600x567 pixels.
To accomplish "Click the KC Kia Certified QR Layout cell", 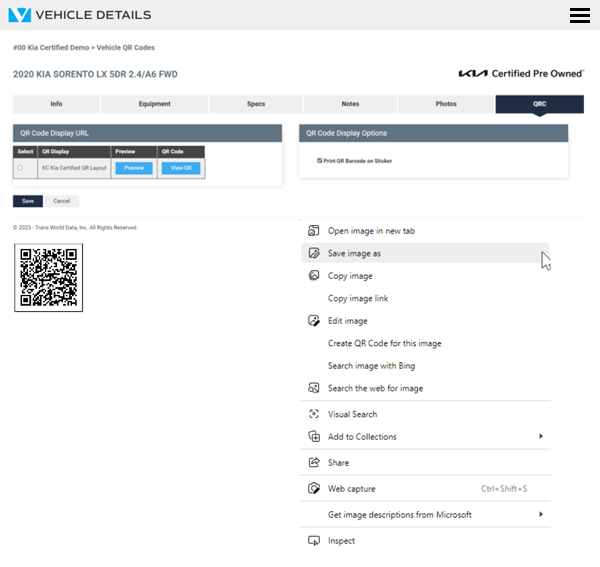I will [74, 168].
